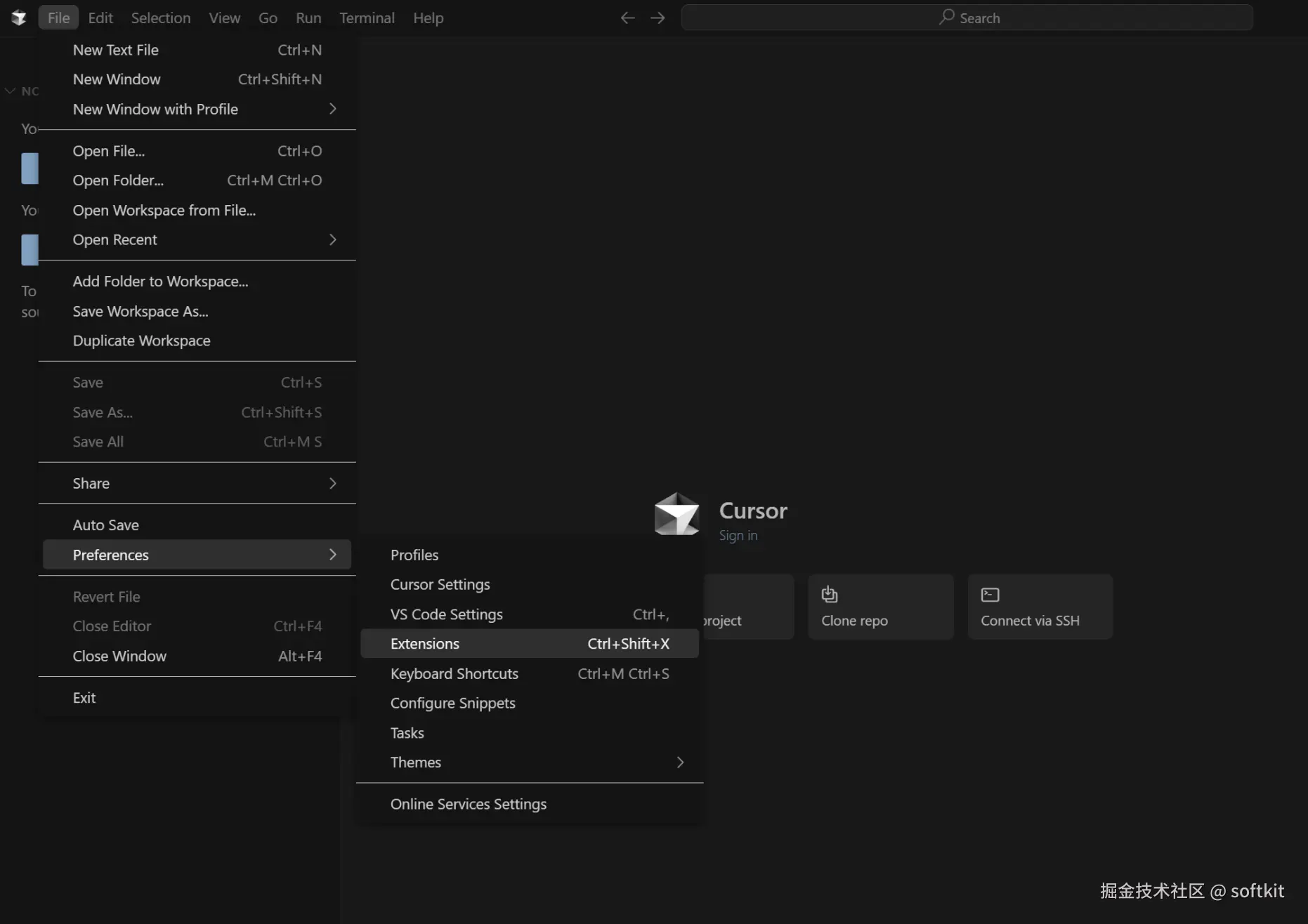Open Online Services Settings

(x=530, y=804)
